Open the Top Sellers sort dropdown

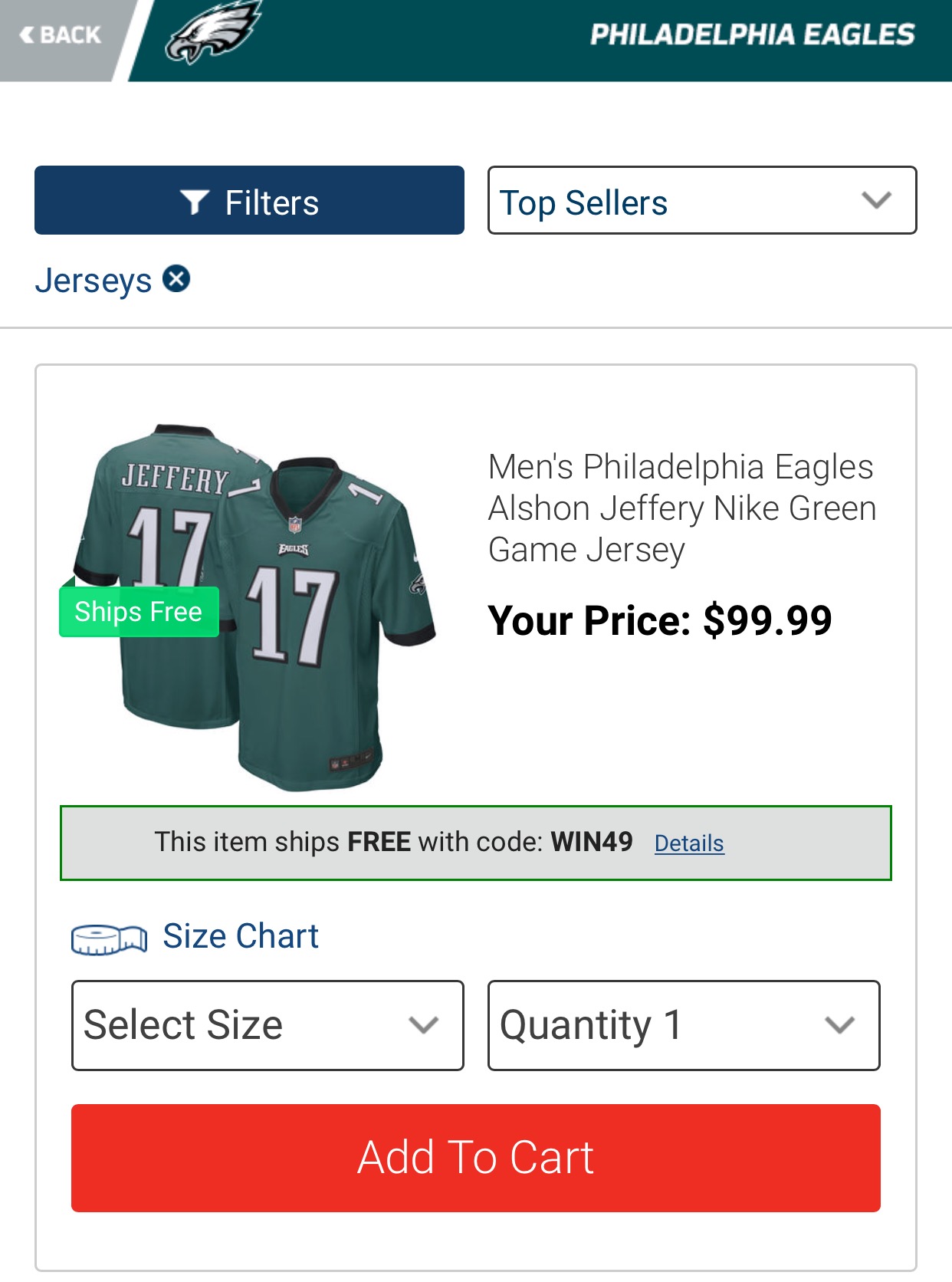tap(701, 200)
